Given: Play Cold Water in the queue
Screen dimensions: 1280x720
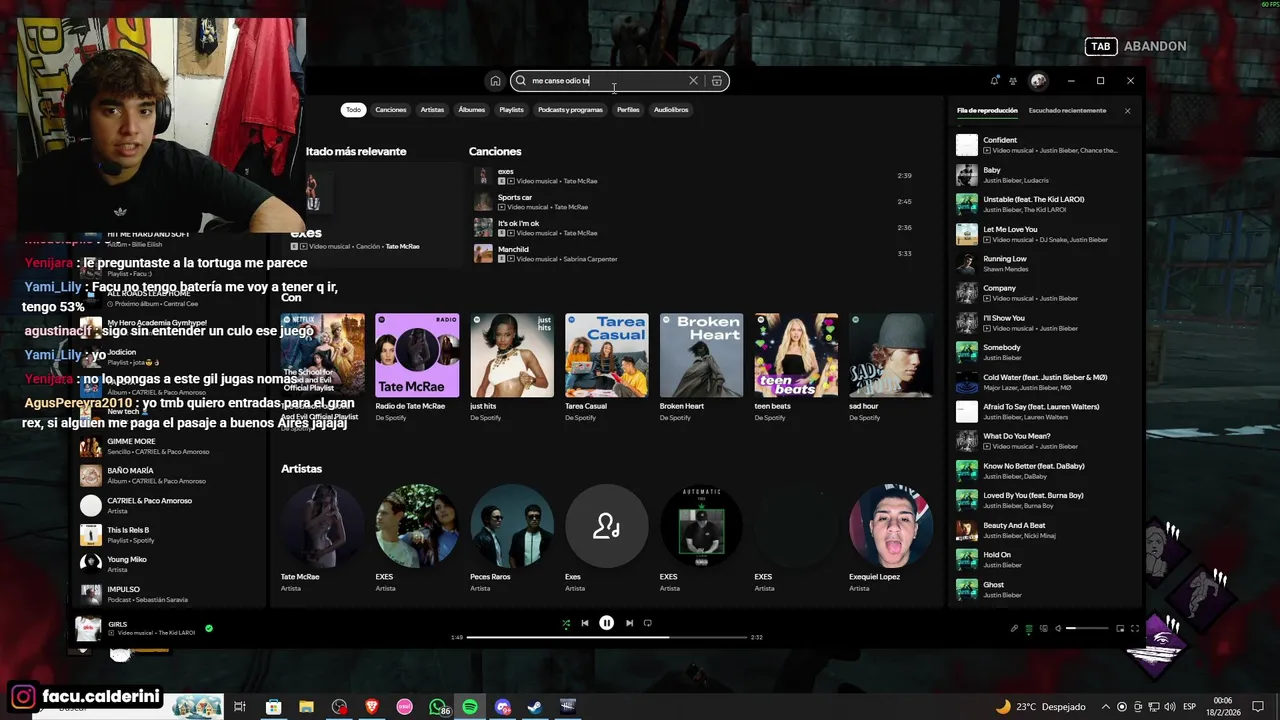Looking at the screenshot, I should 1045,382.
